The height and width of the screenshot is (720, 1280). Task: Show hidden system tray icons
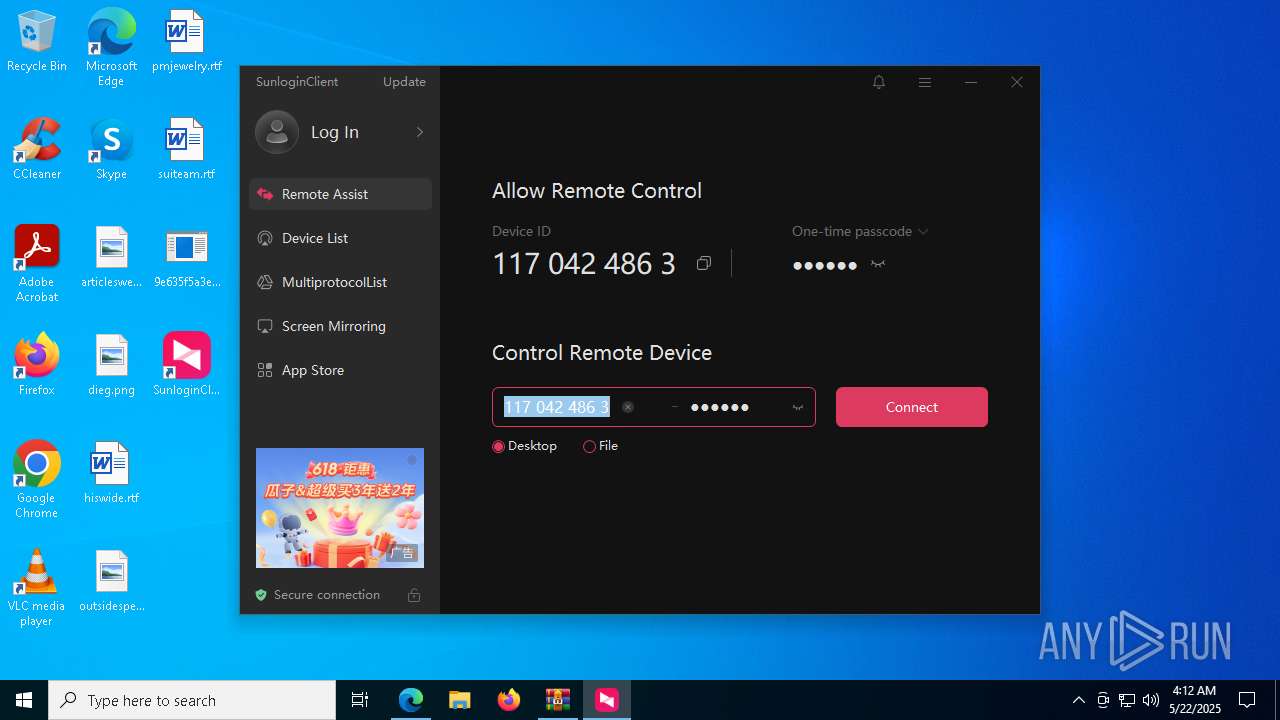pyautogui.click(x=1078, y=700)
